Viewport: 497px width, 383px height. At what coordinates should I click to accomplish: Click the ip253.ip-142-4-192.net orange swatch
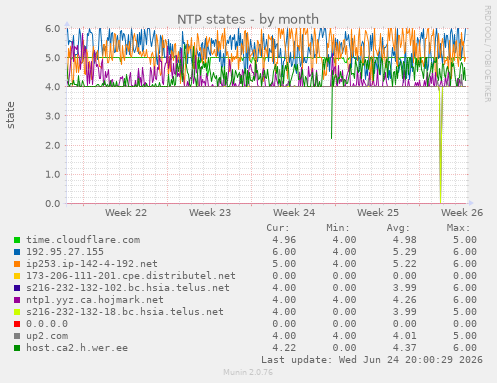pos(17,264)
